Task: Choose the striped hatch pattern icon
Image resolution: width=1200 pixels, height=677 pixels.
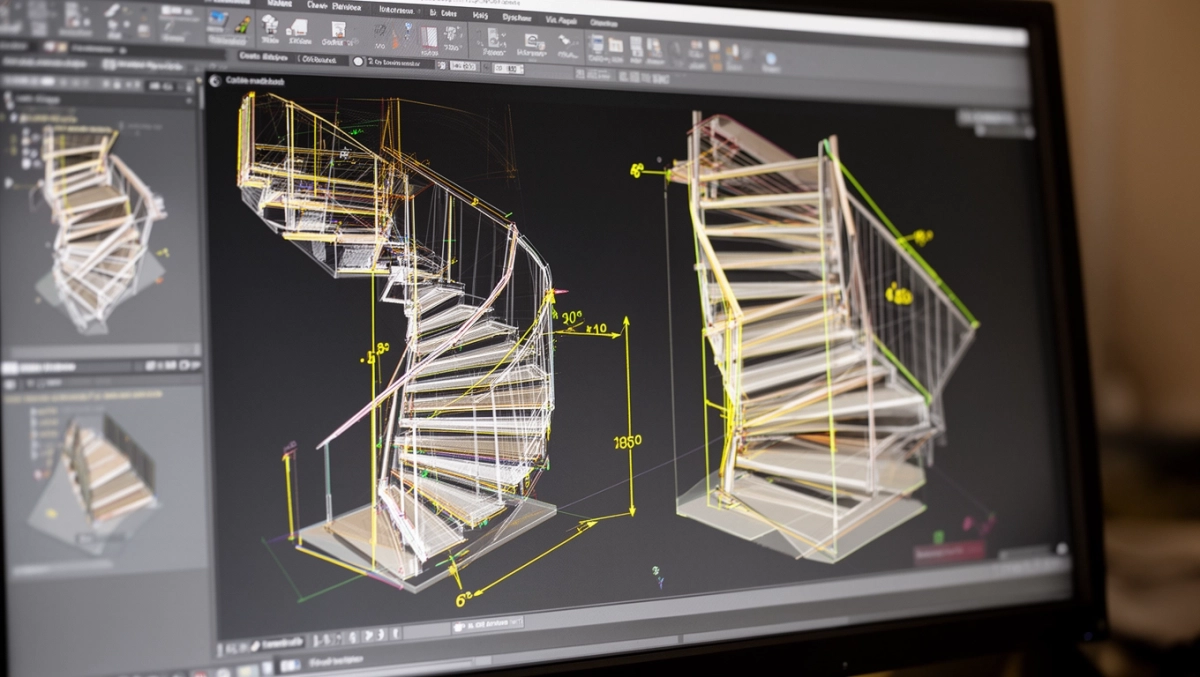Action: point(429,36)
